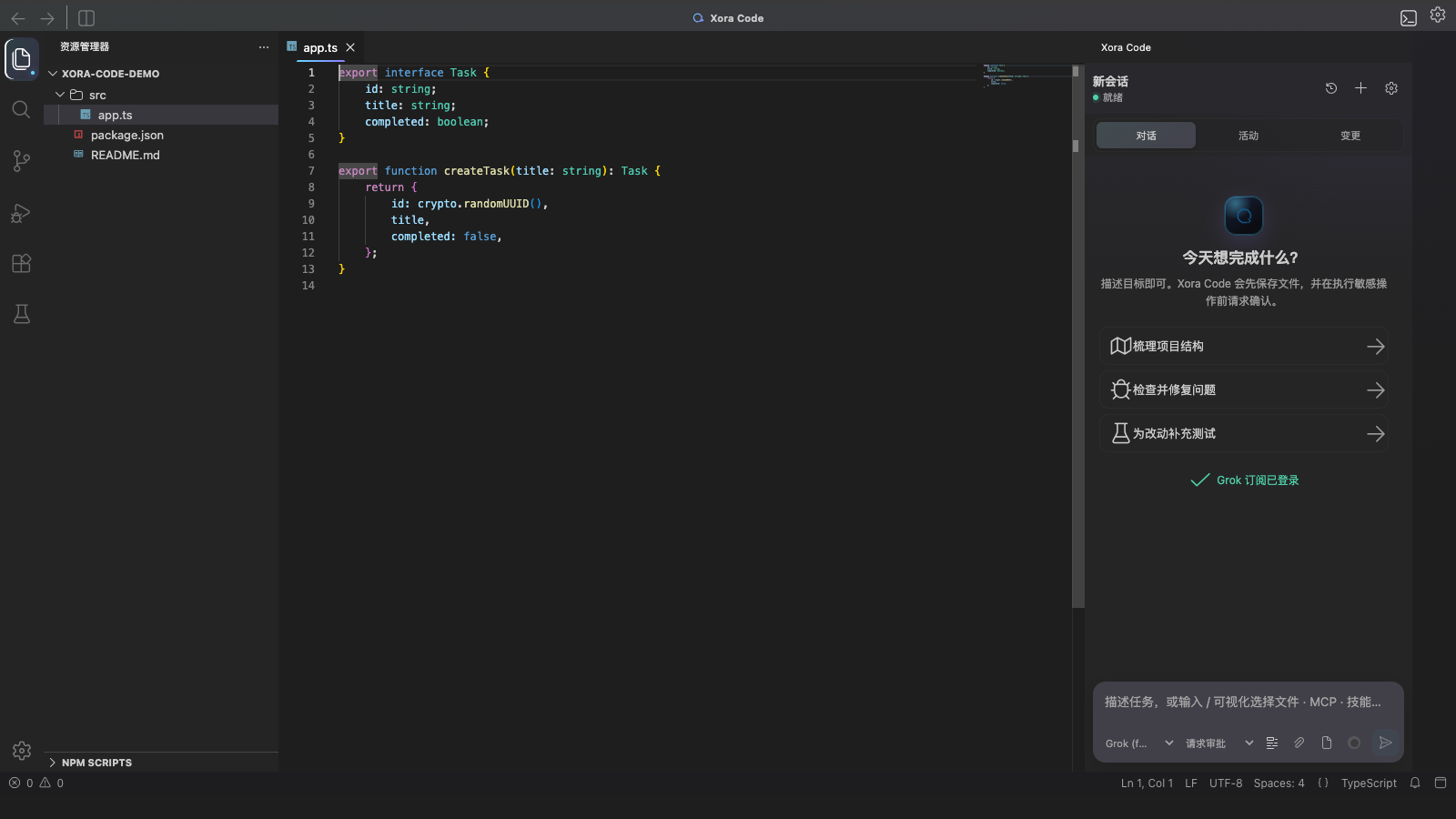Click the 新会话 session title
Screen dimensions: 1456x819
(1110, 82)
